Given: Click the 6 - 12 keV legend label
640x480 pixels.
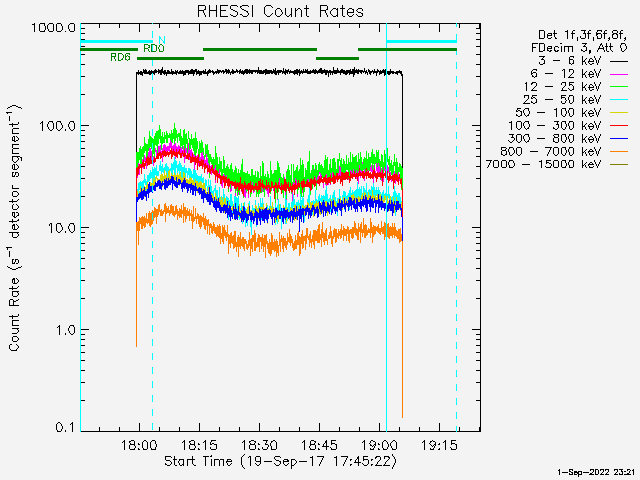Looking at the screenshot, I should (x=566, y=74).
